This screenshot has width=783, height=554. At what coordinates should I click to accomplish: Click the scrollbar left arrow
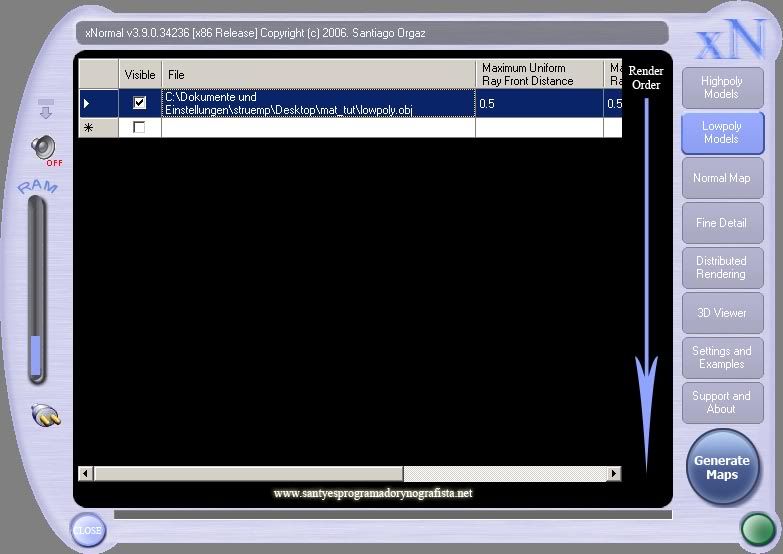(x=85, y=473)
